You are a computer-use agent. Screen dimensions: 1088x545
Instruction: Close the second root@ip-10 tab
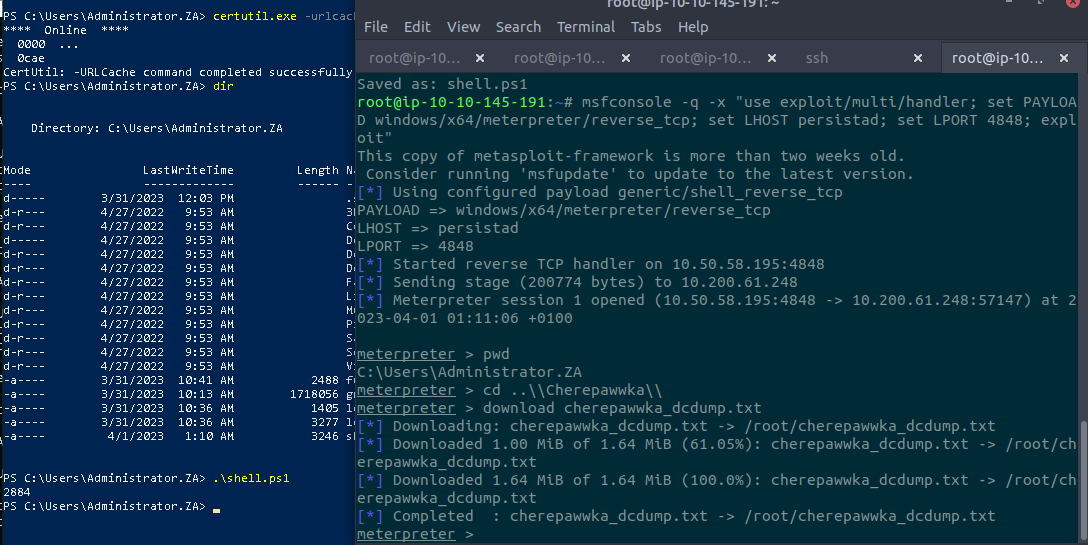[626, 58]
